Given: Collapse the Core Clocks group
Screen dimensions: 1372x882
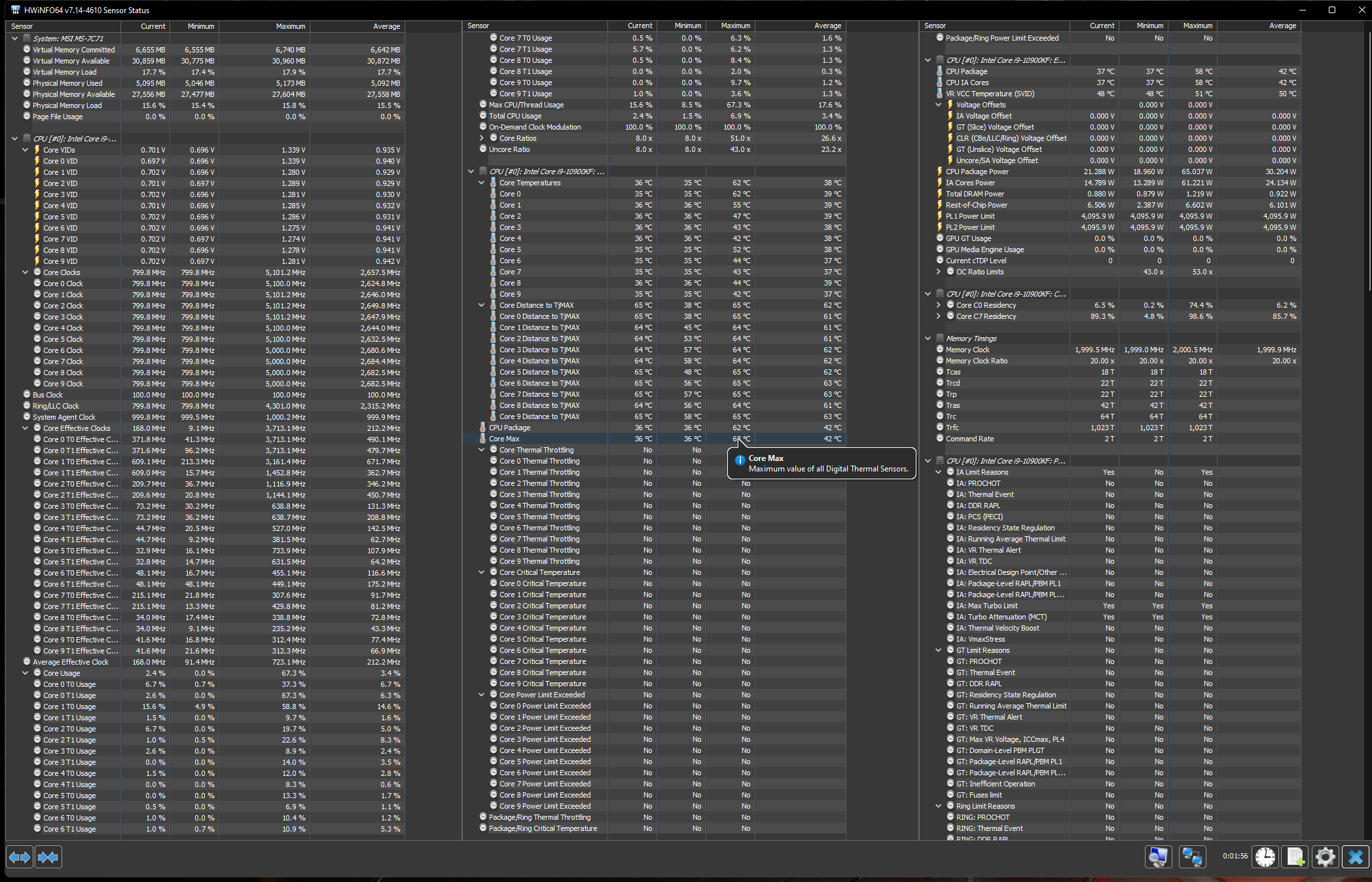Looking at the screenshot, I should click(x=26, y=272).
